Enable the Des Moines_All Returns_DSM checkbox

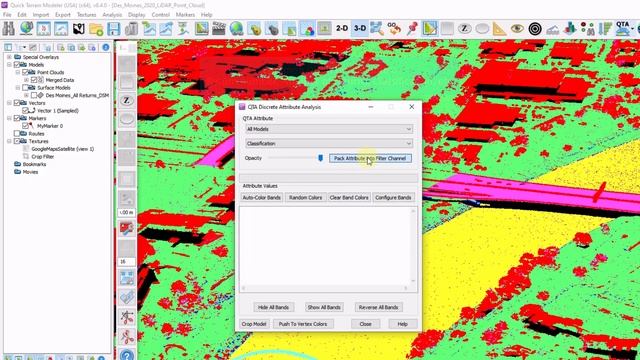click(34, 95)
